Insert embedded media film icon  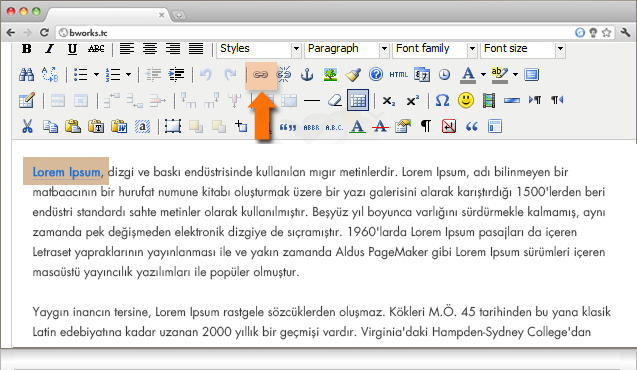489,101
